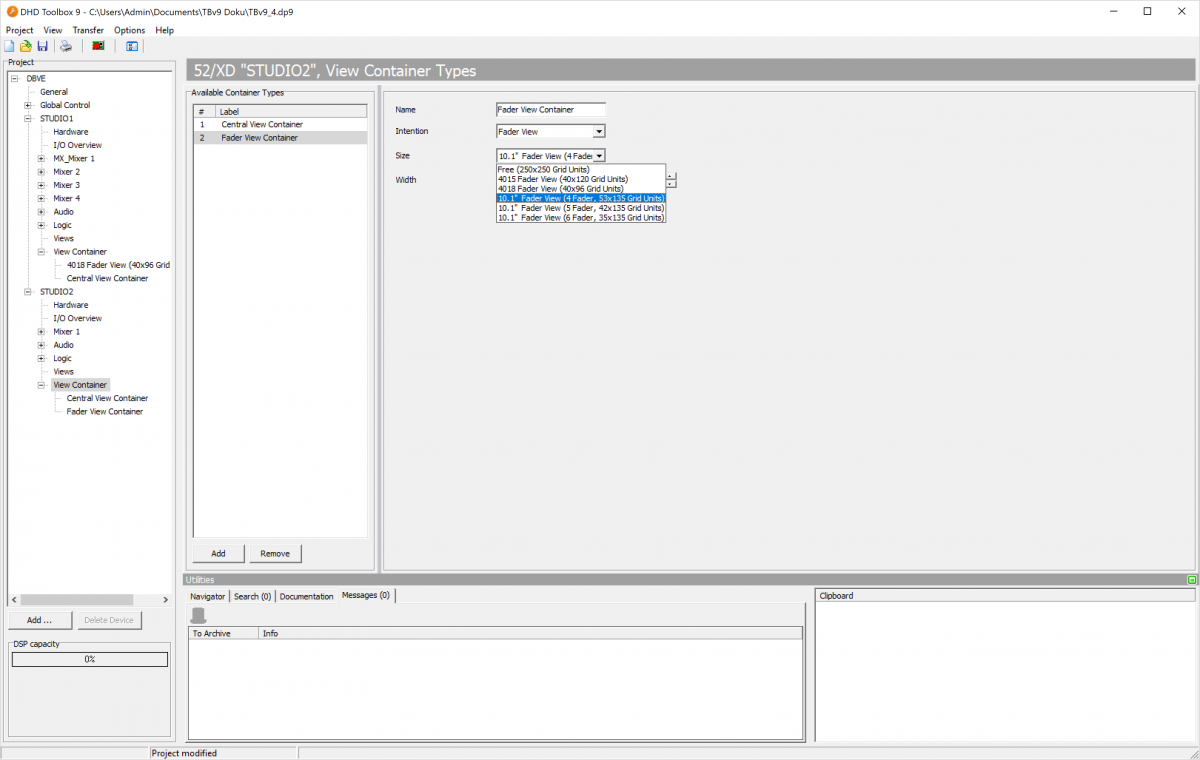Click the blue window view toolbar icon
The image size is (1200, 760).
tap(131, 46)
